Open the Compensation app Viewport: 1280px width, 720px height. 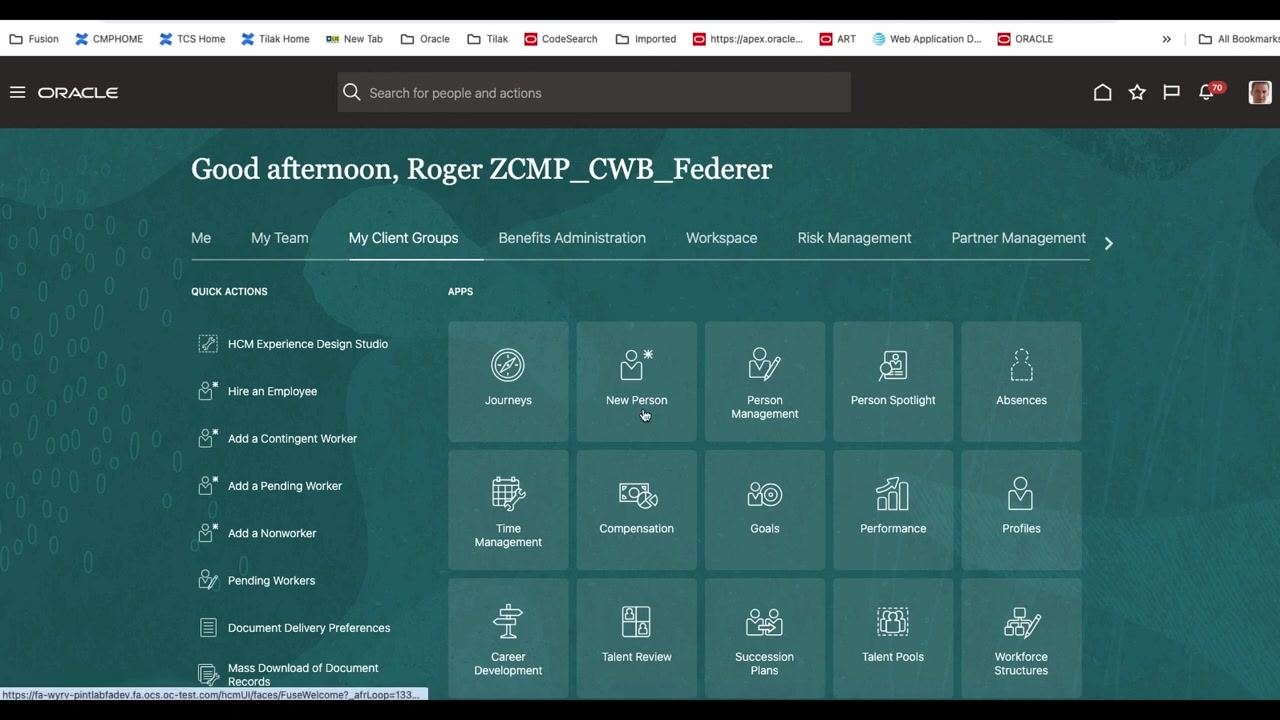(636, 510)
